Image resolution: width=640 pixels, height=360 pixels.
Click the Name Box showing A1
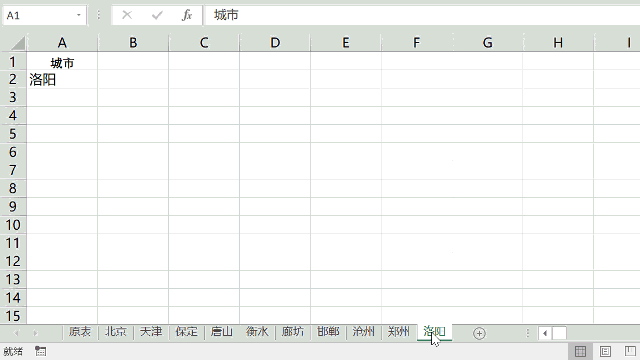(39, 16)
